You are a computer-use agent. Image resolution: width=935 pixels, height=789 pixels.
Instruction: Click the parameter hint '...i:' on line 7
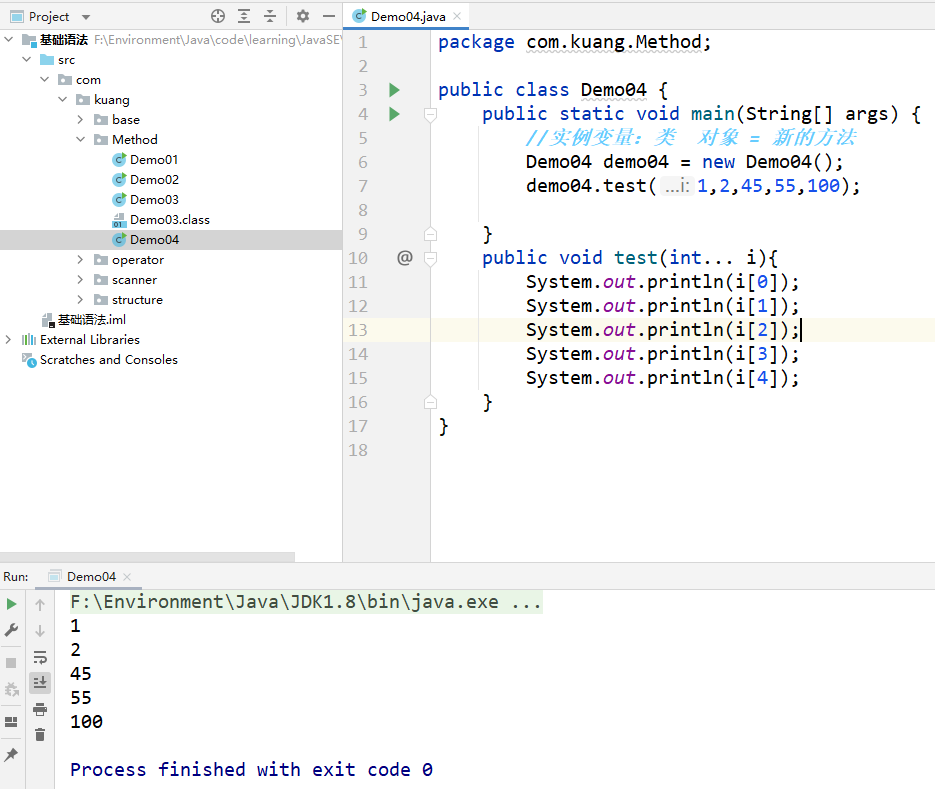pos(677,186)
